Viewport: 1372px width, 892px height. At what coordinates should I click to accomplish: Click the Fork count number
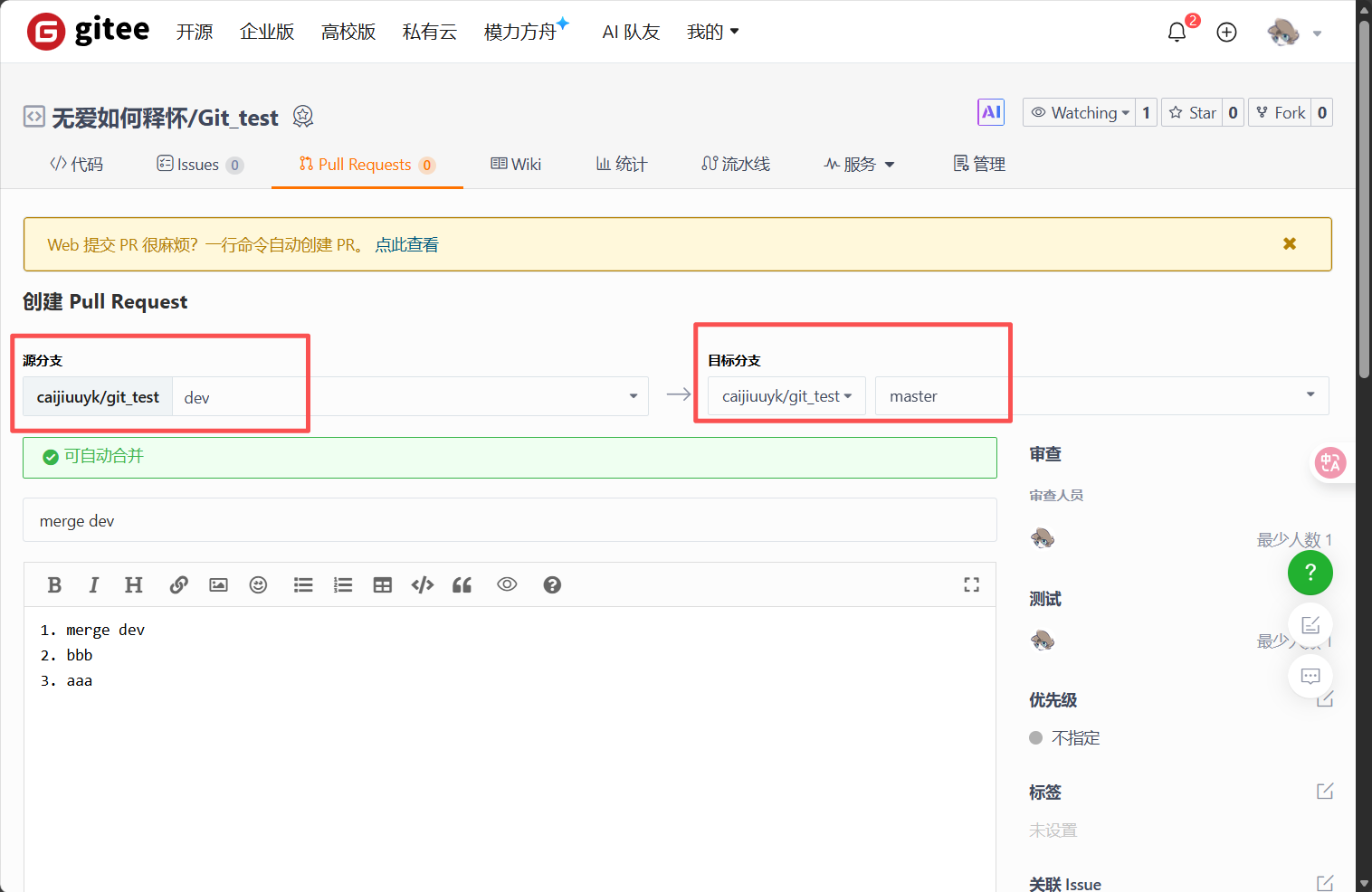(x=1322, y=112)
